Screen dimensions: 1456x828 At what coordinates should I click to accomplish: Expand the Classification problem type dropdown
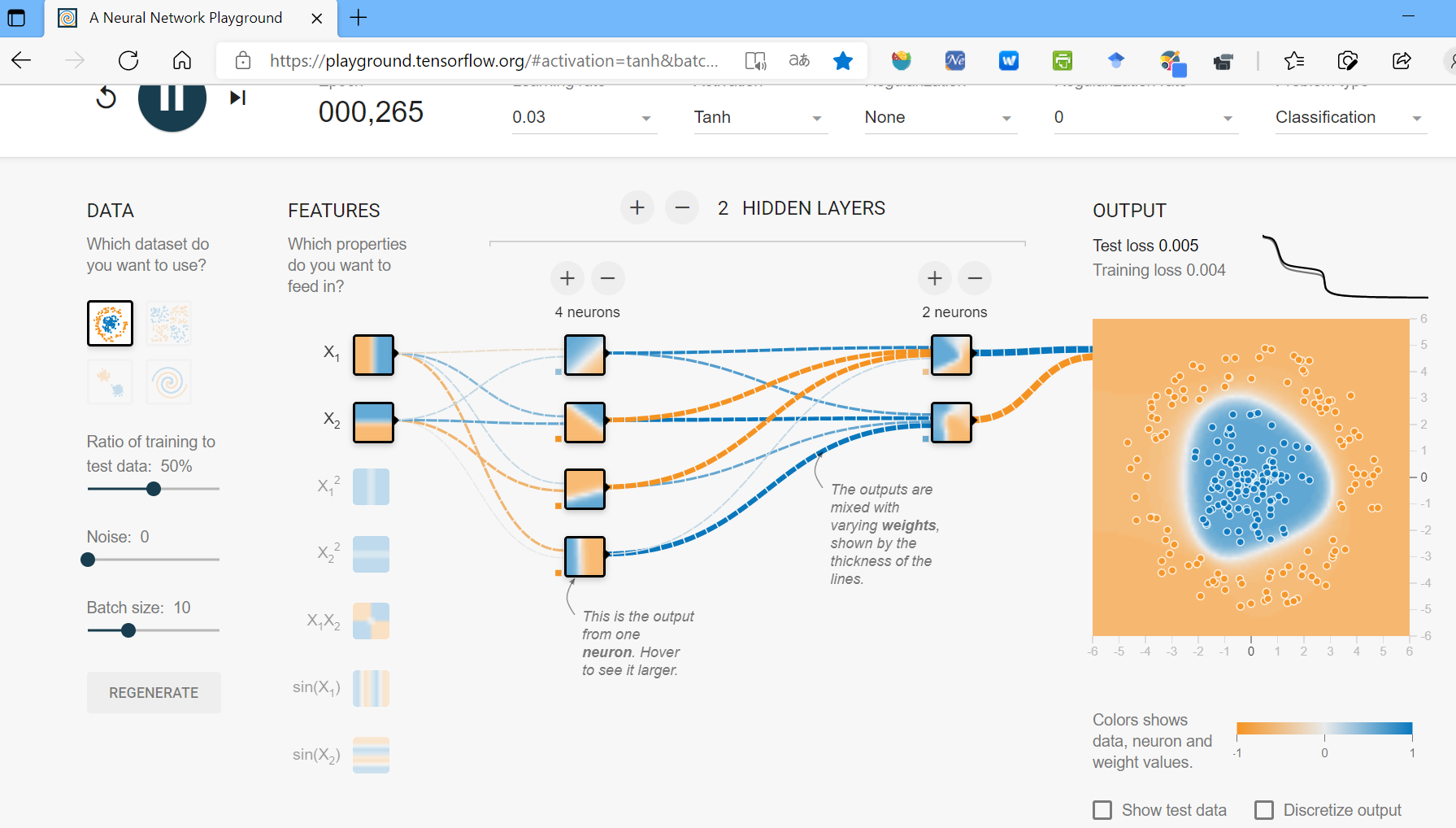pos(1349,118)
